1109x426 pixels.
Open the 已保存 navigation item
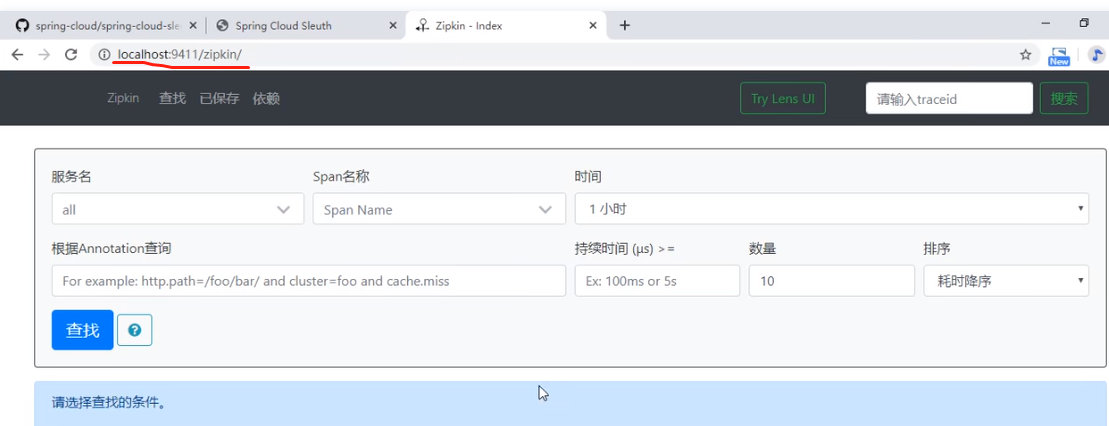pos(219,98)
